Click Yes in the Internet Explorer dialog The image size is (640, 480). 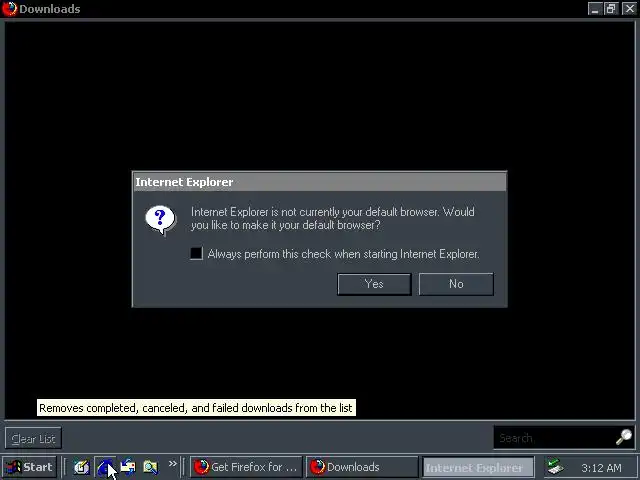pyautogui.click(x=374, y=284)
